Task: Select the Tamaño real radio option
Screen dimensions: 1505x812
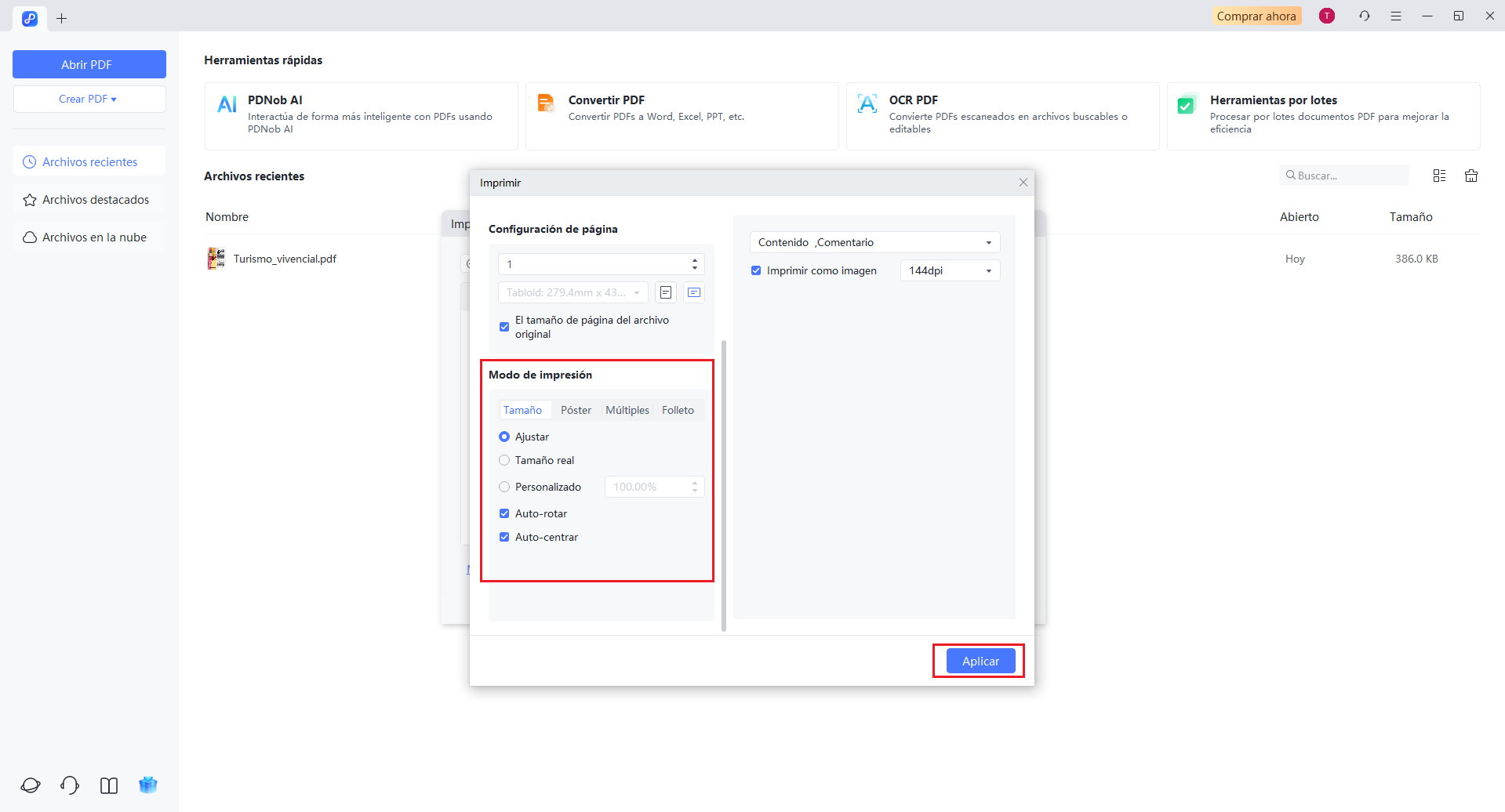Action: point(504,460)
